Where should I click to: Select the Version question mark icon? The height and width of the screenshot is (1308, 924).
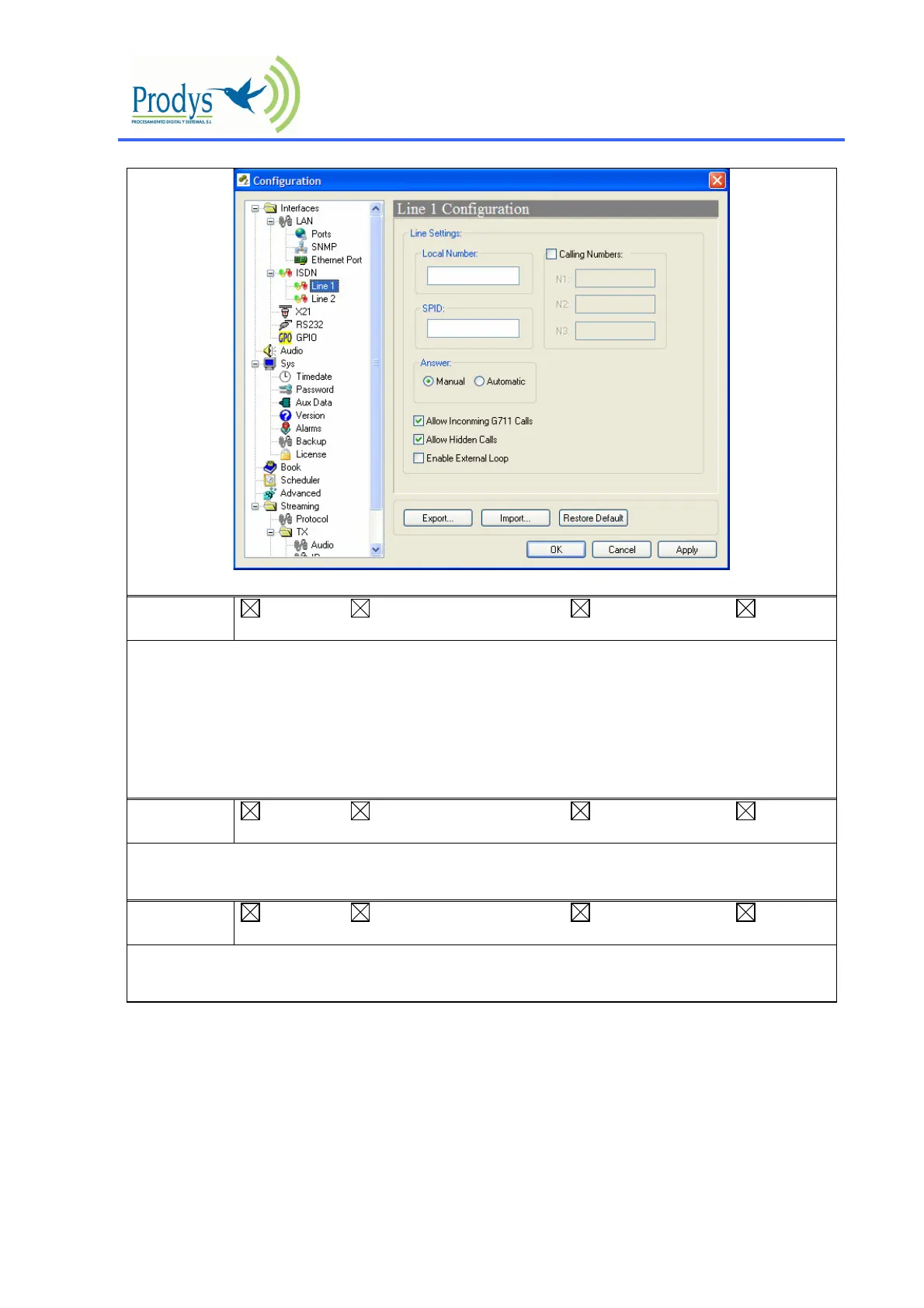(x=285, y=416)
